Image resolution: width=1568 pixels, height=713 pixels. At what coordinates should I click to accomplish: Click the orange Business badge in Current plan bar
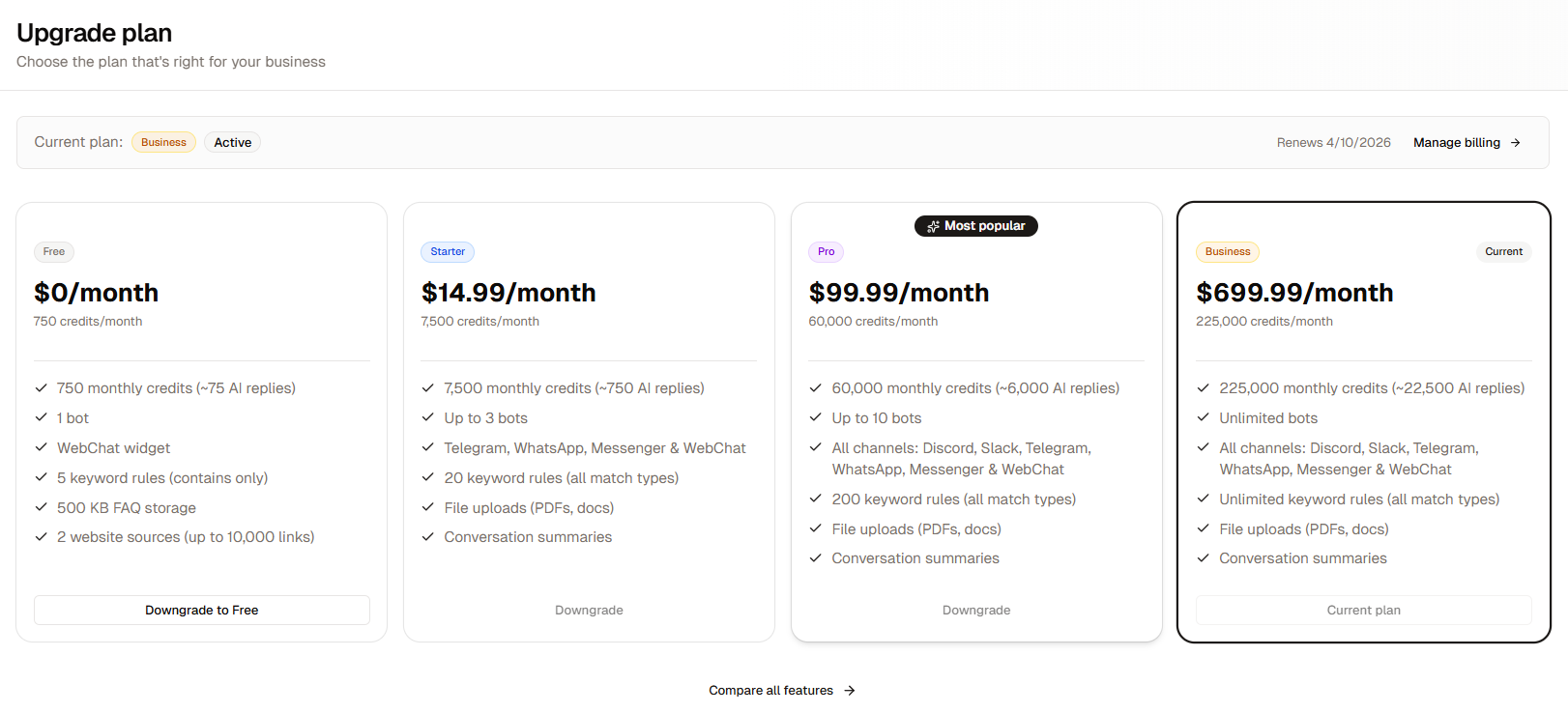tap(163, 143)
